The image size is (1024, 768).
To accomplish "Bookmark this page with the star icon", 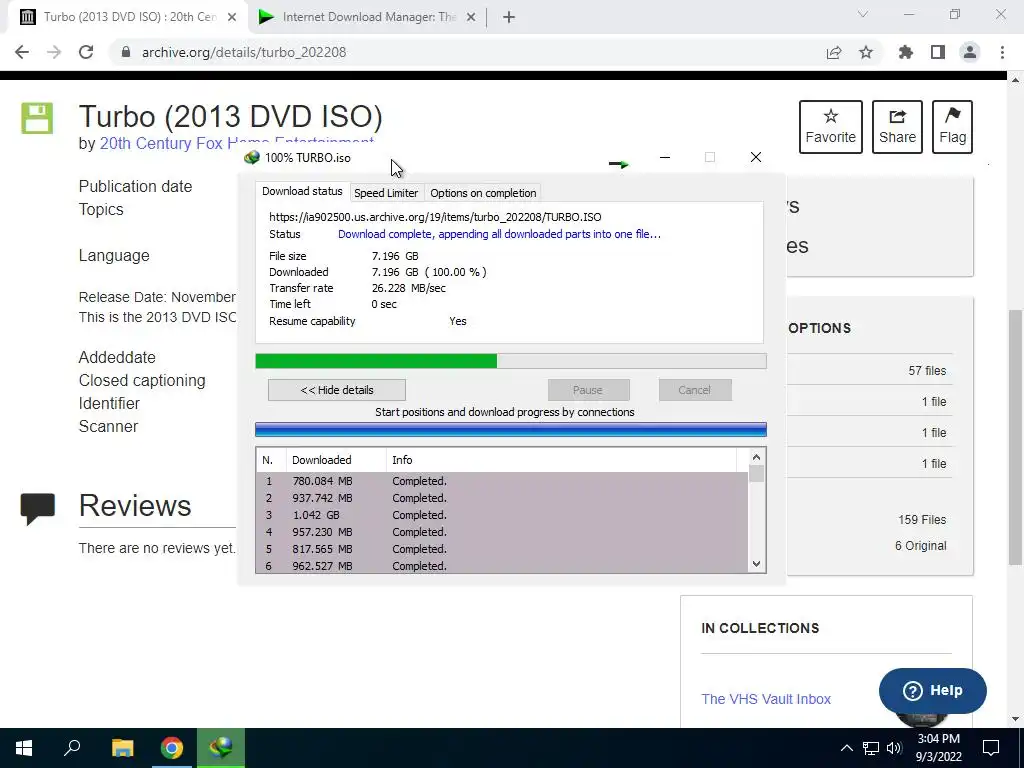I will pos(866,52).
